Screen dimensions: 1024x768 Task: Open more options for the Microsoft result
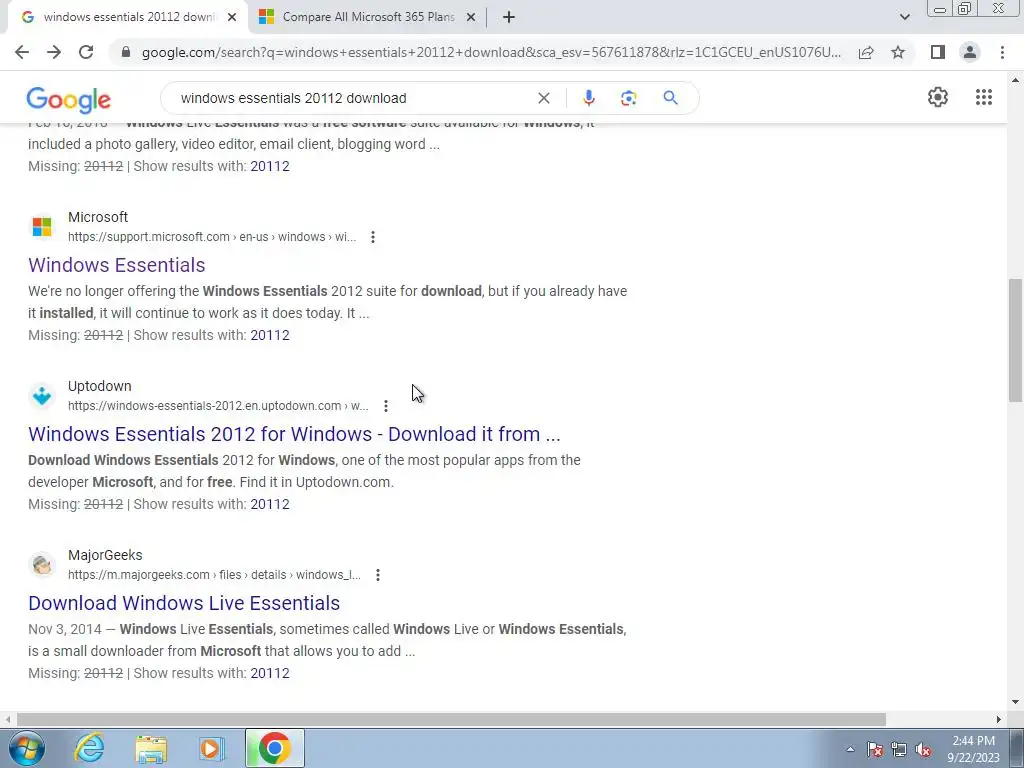point(373,237)
